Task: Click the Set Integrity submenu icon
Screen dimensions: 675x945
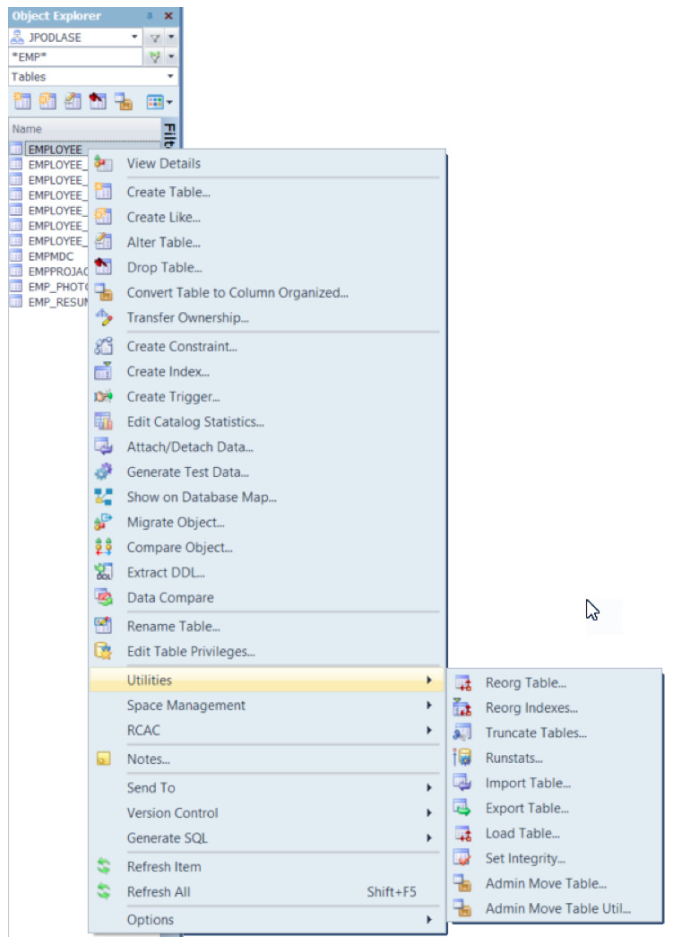Action: 462,858
